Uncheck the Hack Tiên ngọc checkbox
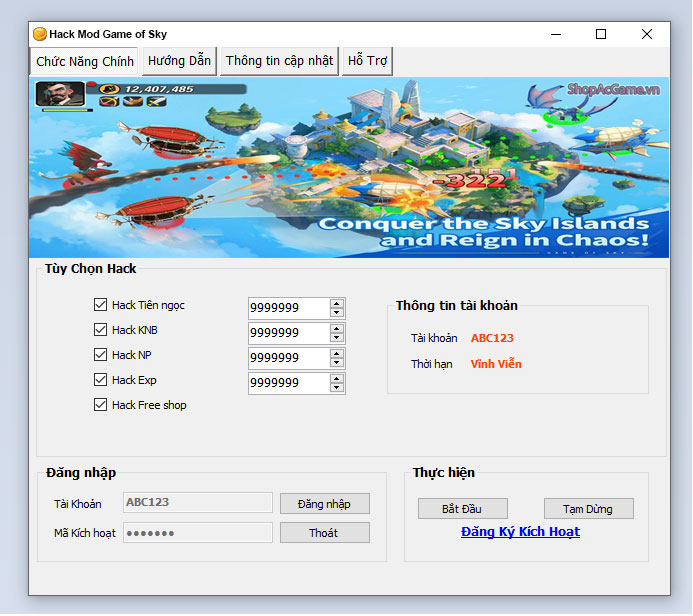Viewport: 693px width, 616px height. (x=100, y=304)
